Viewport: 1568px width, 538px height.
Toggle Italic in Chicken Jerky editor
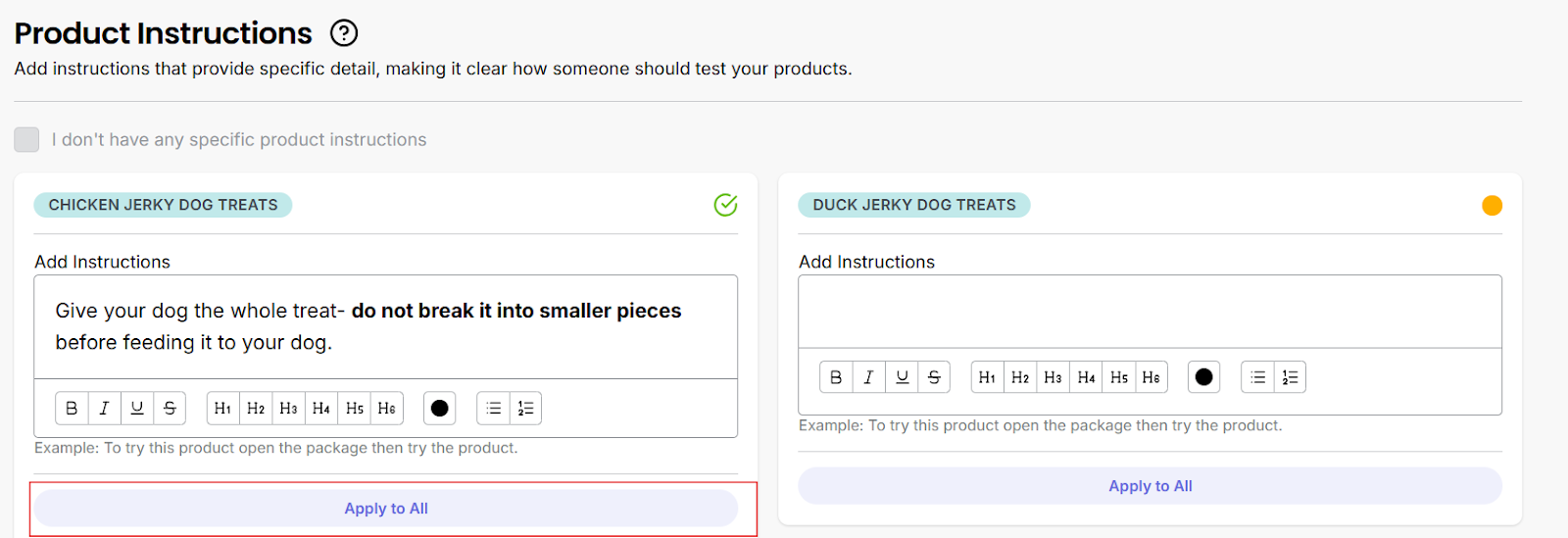[x=104, y=409]
